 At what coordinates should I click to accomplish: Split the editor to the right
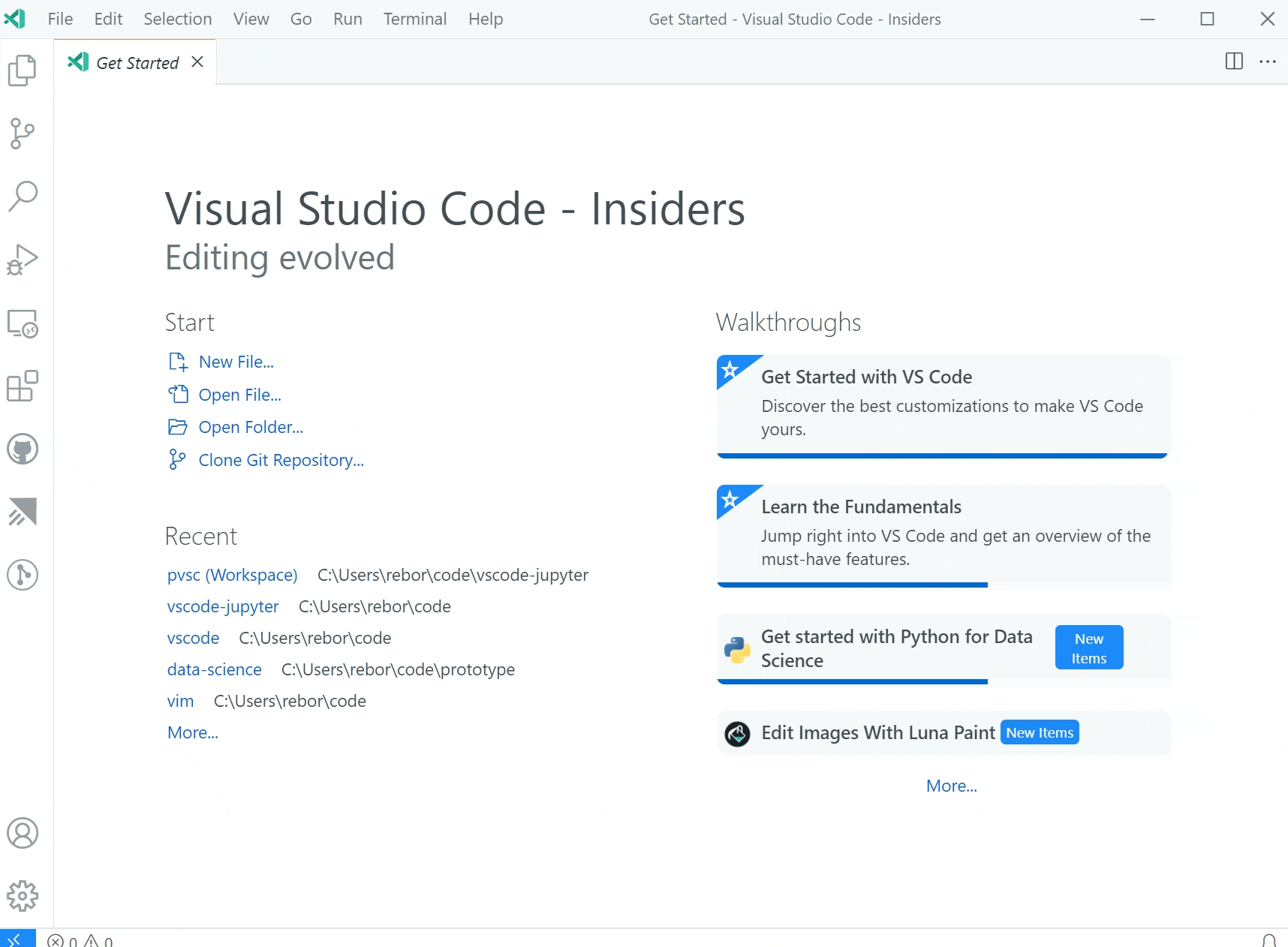tap(1234, 62)
